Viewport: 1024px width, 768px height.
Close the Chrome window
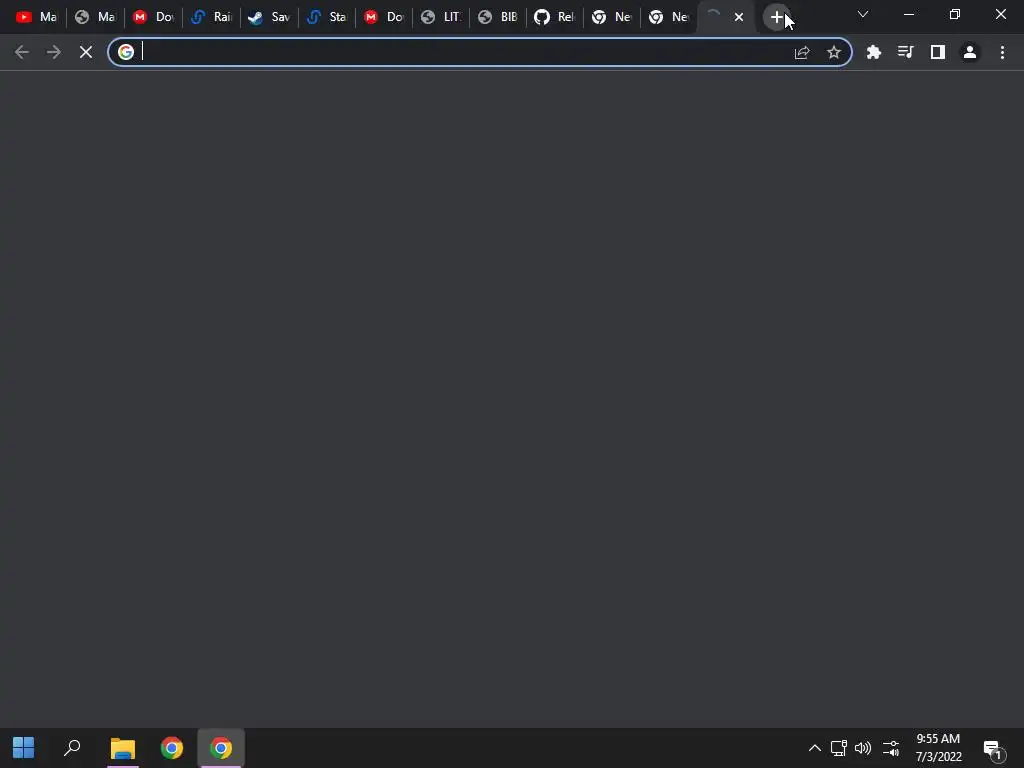1000,14
